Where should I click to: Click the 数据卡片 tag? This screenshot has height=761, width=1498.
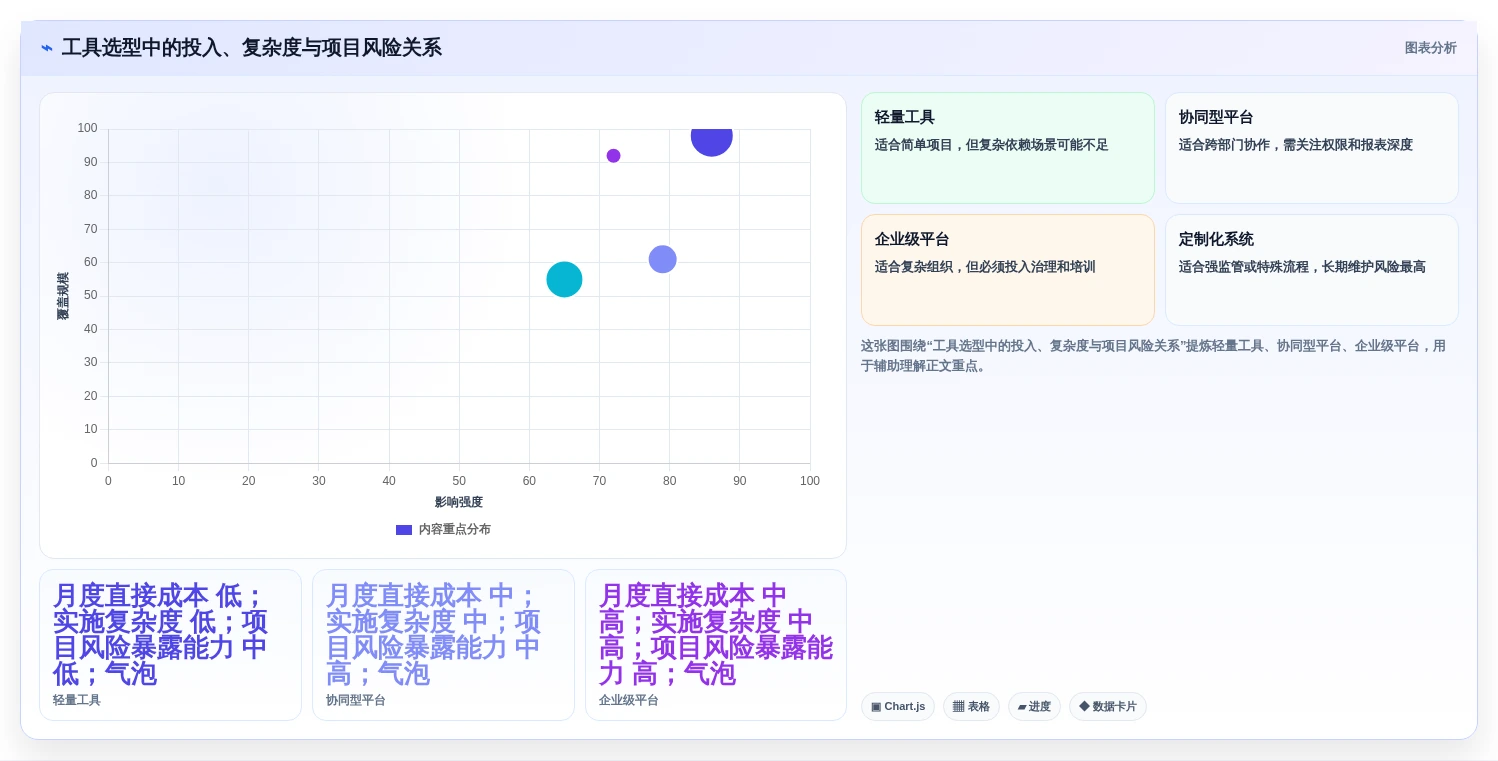point(1107,707)
